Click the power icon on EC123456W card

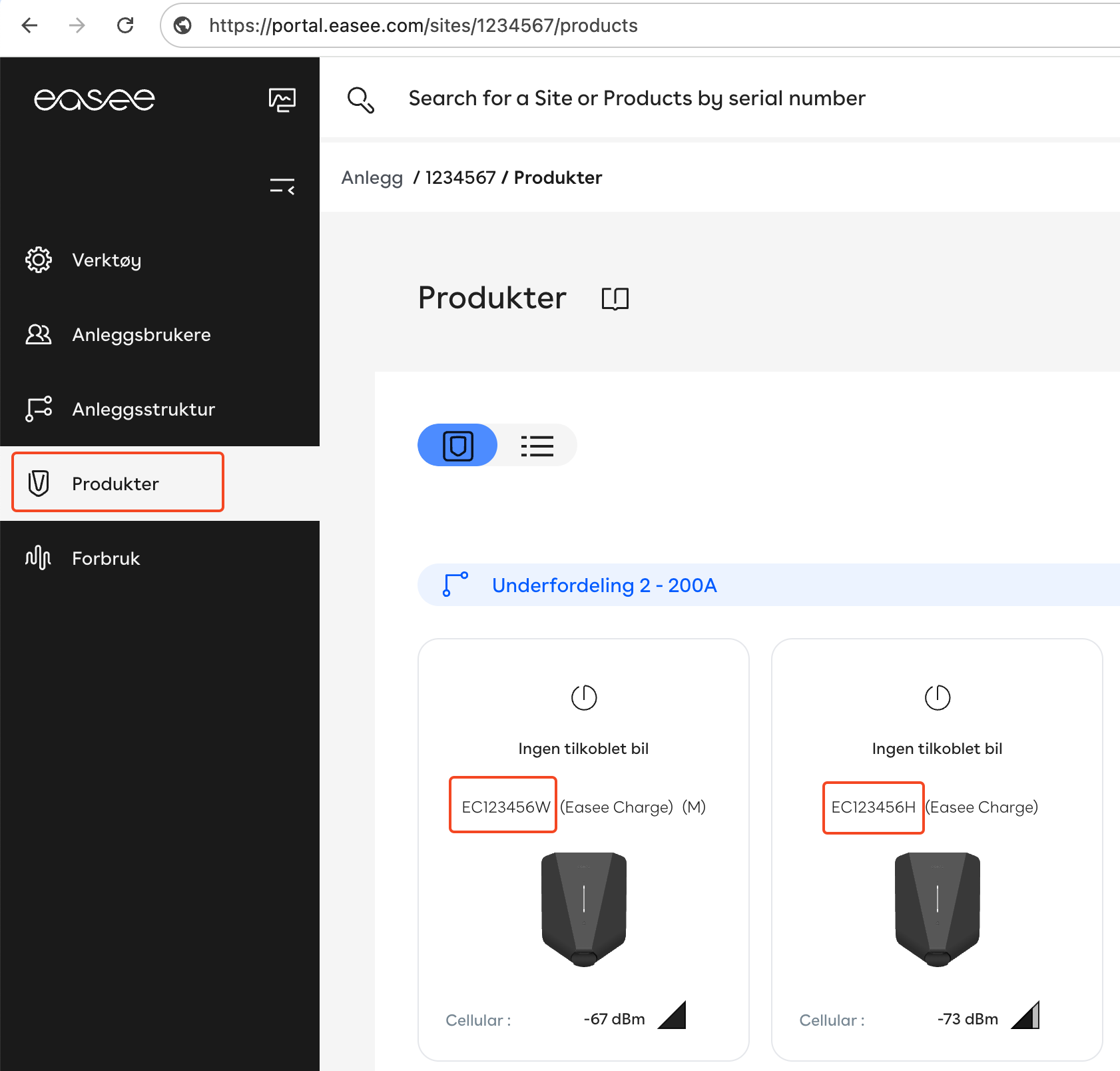pos(584,697)
